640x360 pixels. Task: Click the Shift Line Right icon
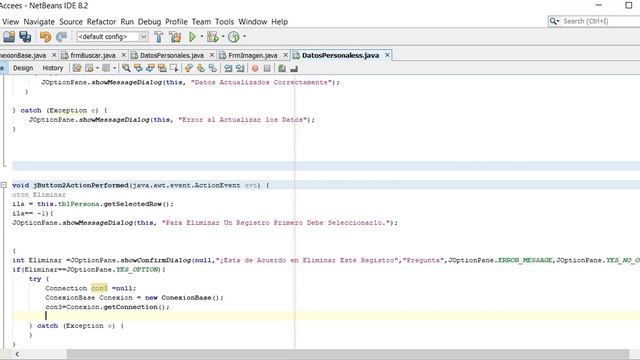coord(240,68)
